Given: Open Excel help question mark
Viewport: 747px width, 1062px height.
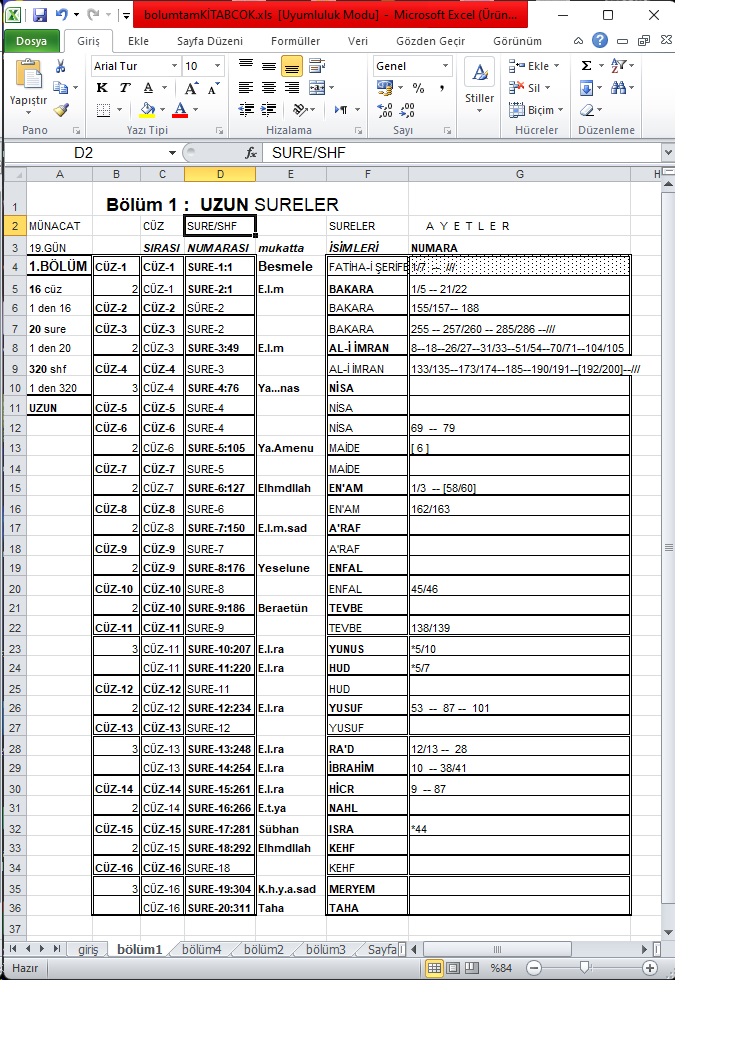Looking at the screenshot, I should 599,40.
